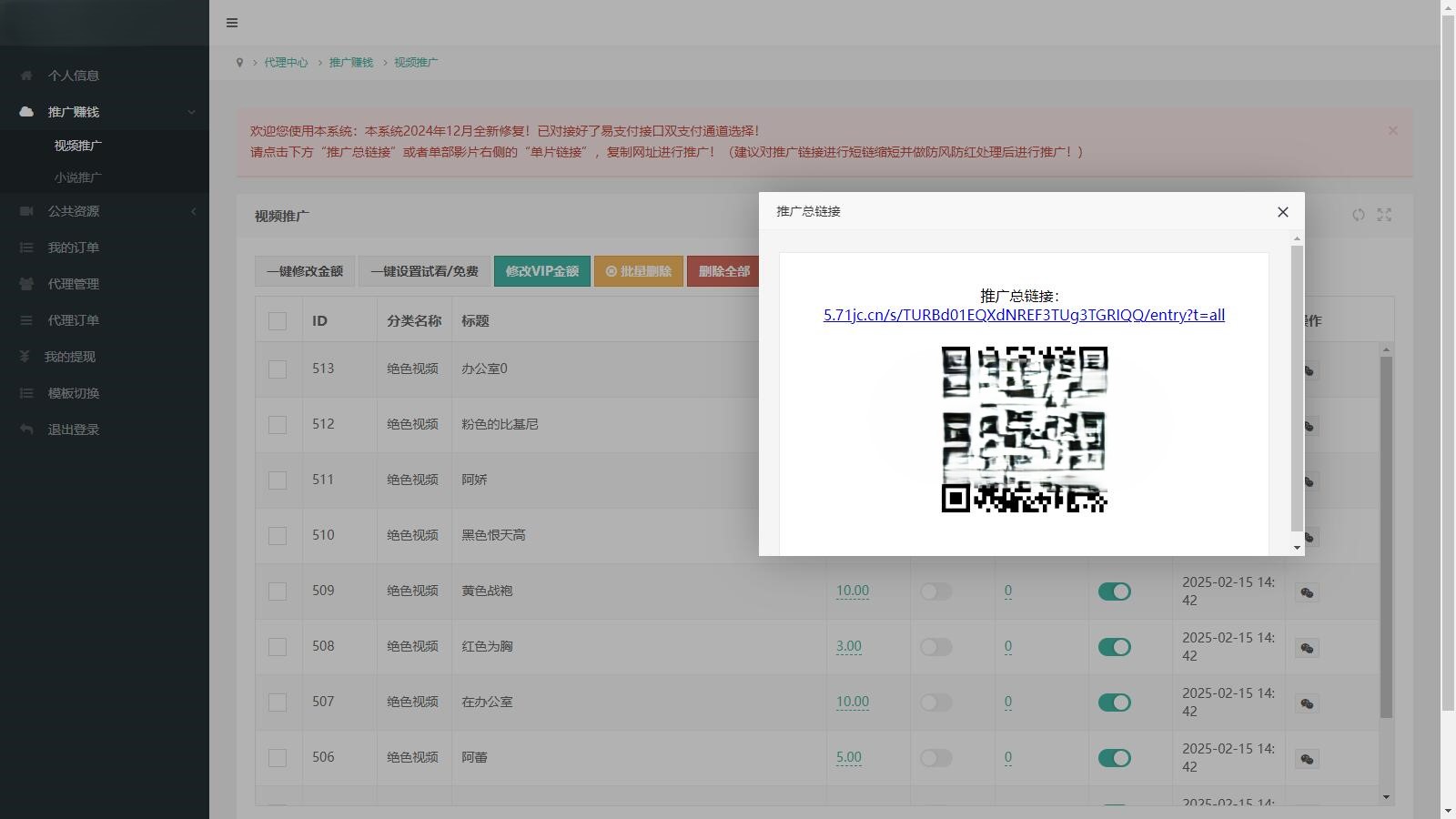
Task: Click the users icon beside 代理管理
Action: [26, 284]
